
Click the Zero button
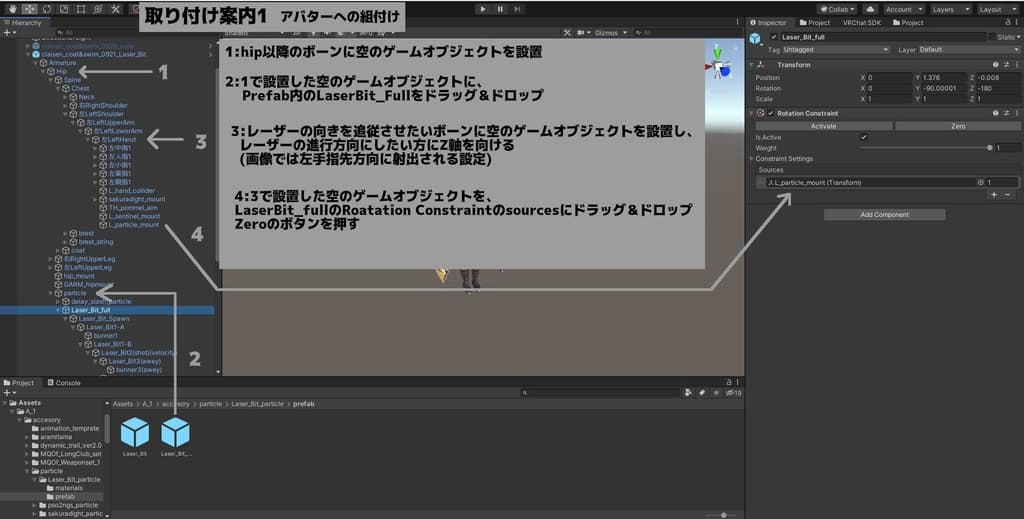[957, 126]
